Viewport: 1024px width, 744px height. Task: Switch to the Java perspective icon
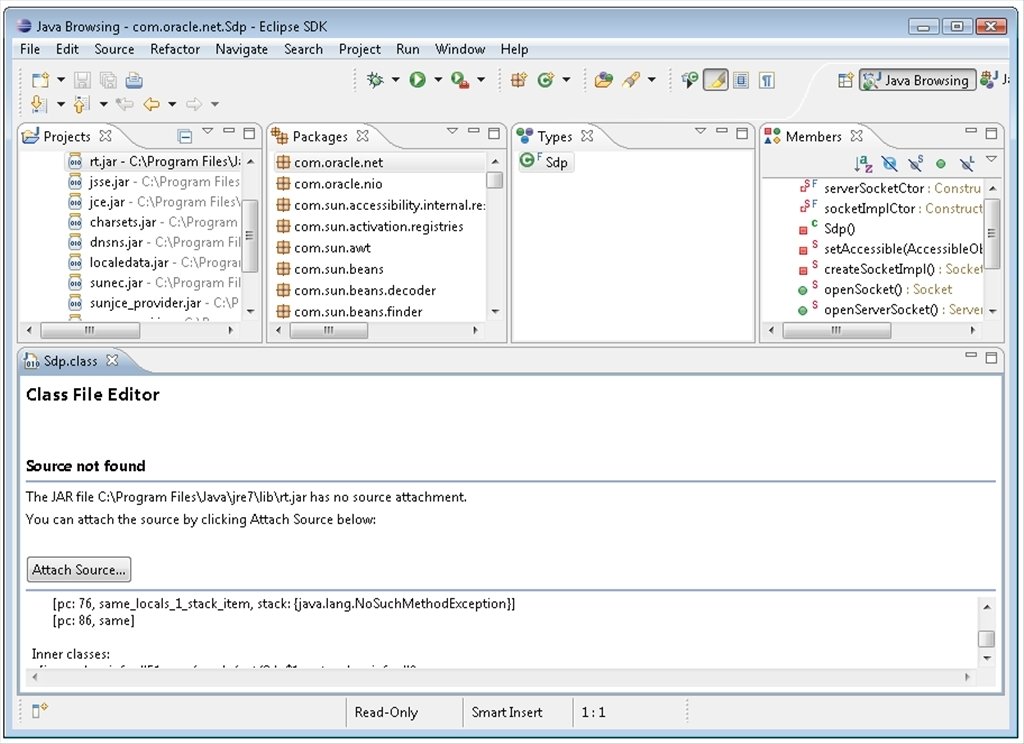pos(988,80)
